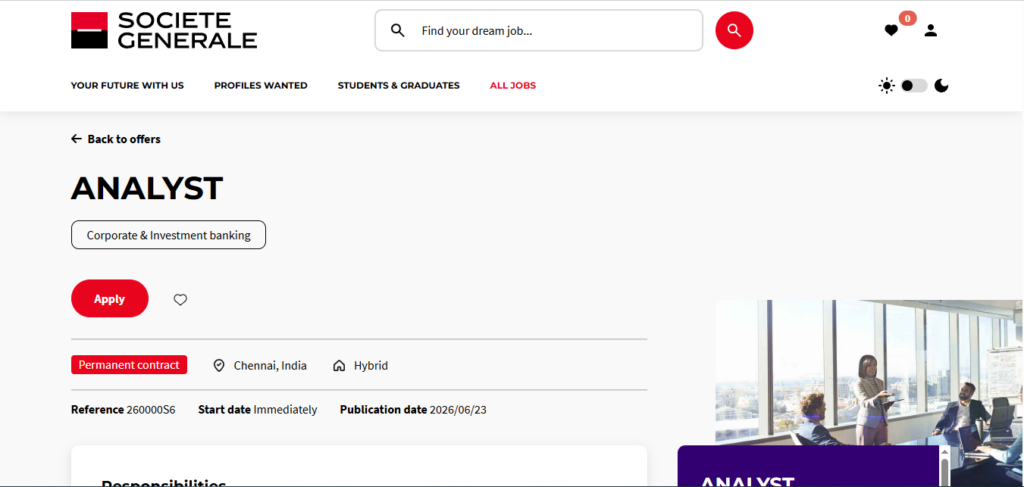Image resolution: width=1024 pixels, height=487 pixels.
Task: Click the magnifier icon inside search field
Action: pyautogui.click(x=398, y=30)
